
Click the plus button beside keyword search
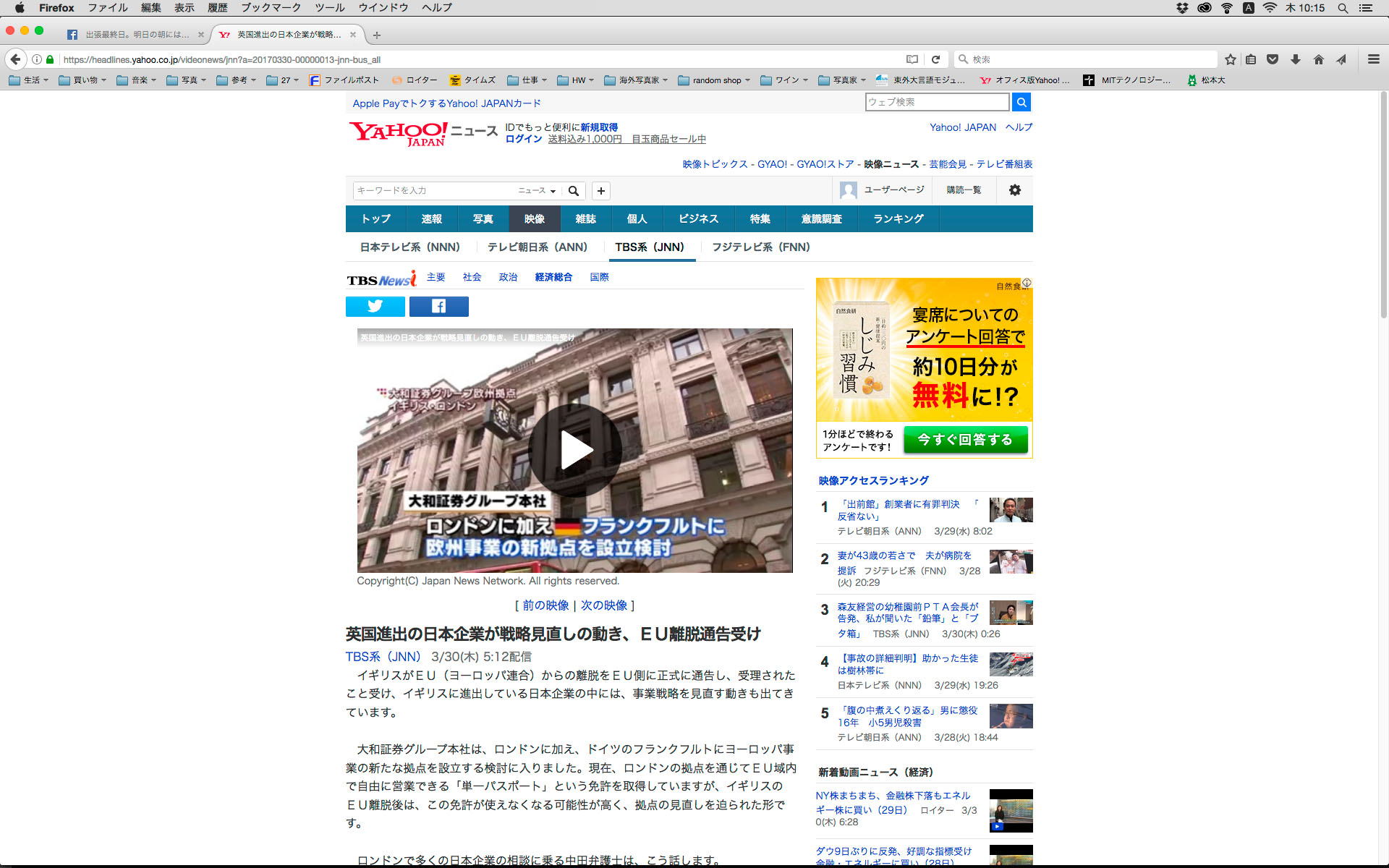[x=600, y=191]
